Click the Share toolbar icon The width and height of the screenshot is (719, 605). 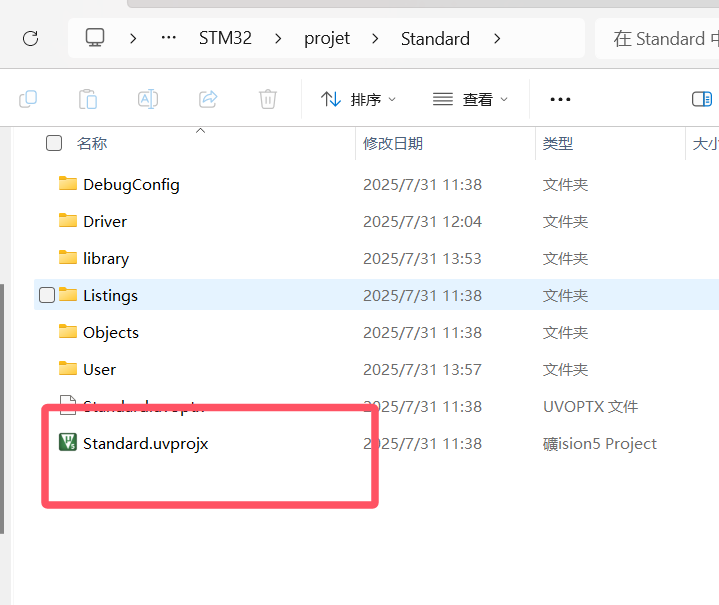[208, 99]
